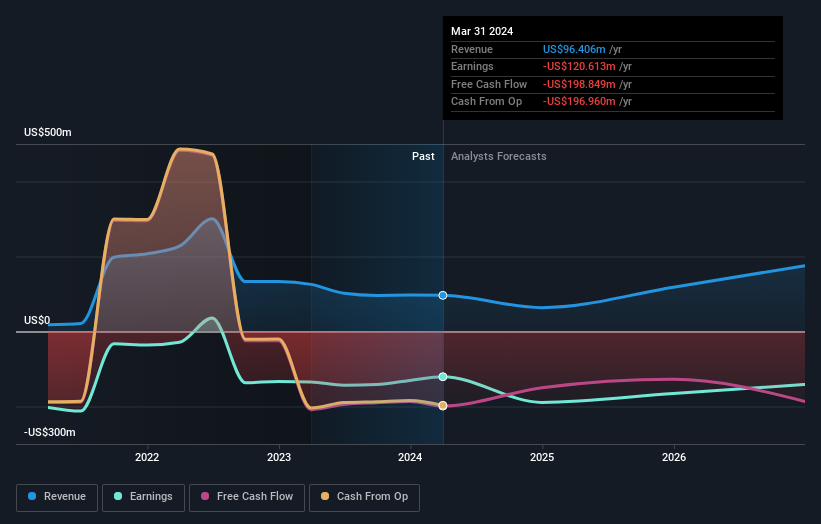Viewport: 821px width, 524px height.
Task: Click the -US$196.960m cash from op value
Action: pyautogui.click(x=579, y=102)
